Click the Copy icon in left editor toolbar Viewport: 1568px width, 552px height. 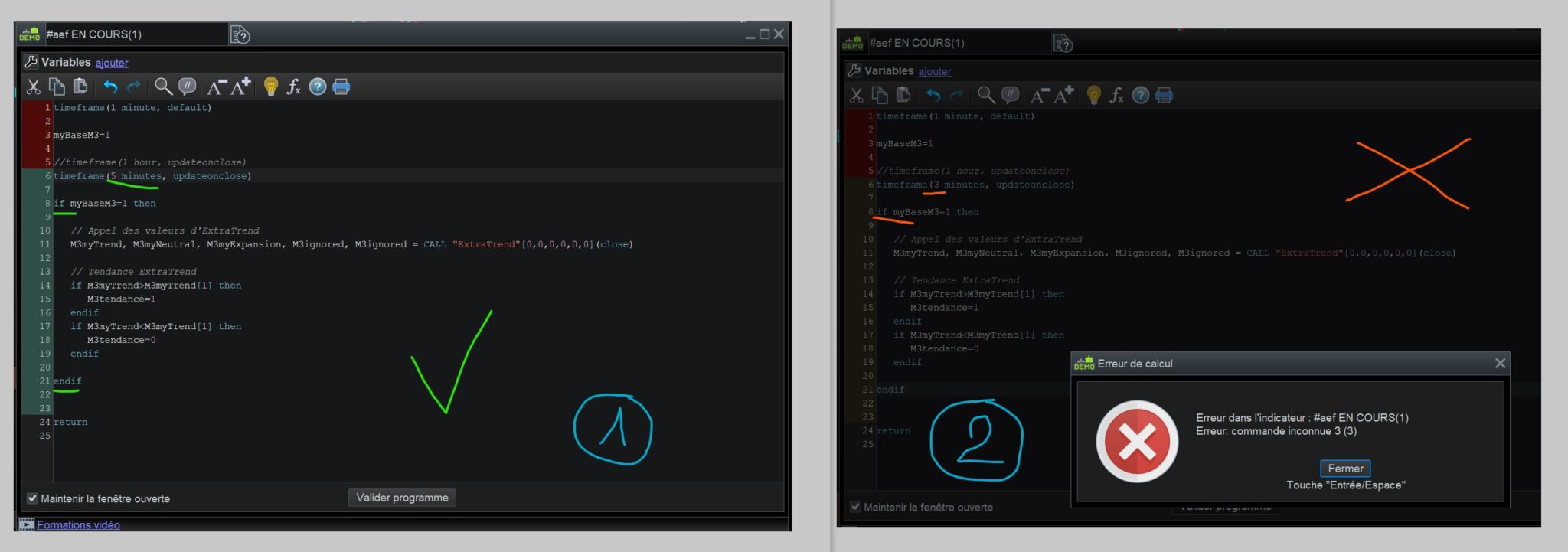tap(57, 87)
